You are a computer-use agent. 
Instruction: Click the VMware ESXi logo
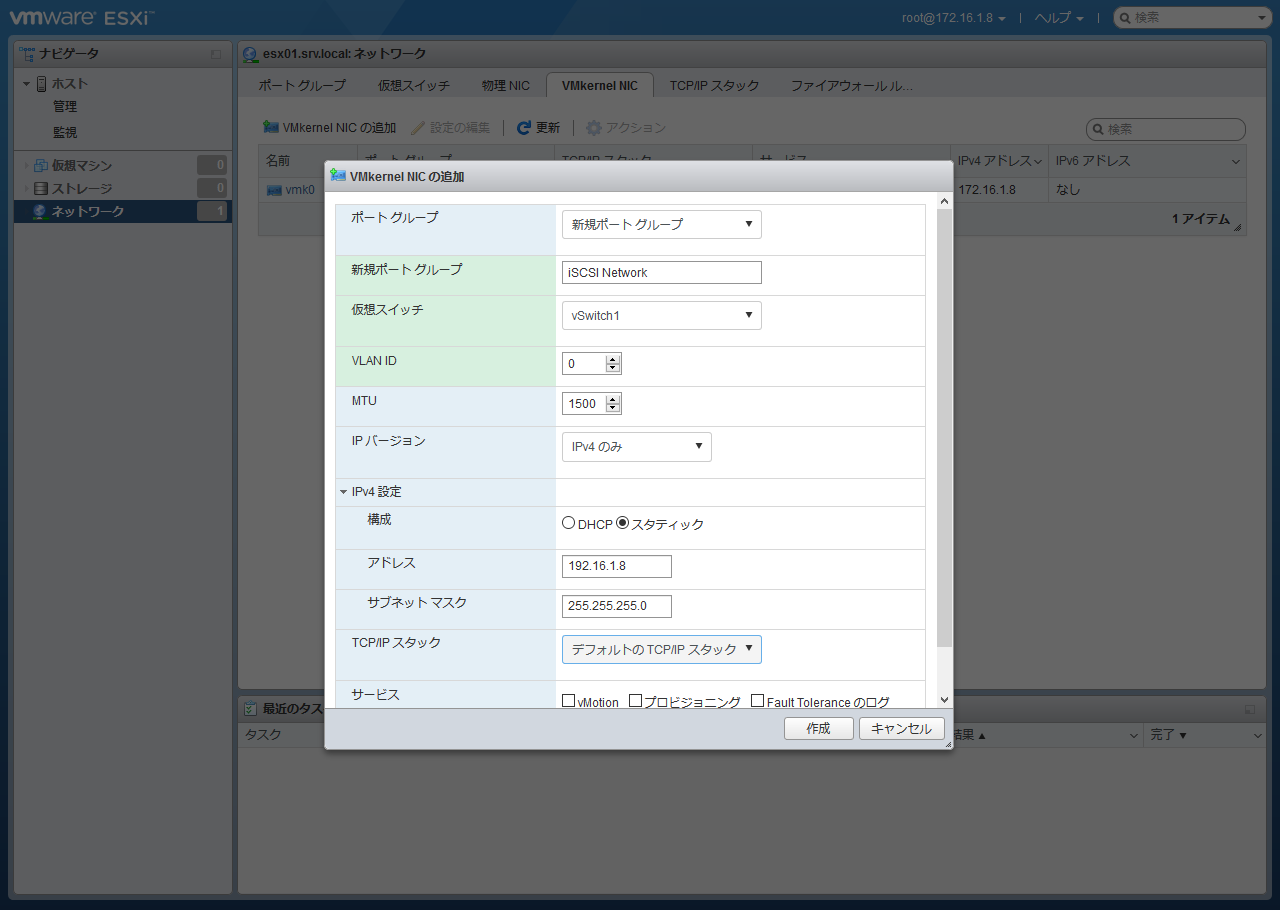pyautogui.click(x=83, y=17)
